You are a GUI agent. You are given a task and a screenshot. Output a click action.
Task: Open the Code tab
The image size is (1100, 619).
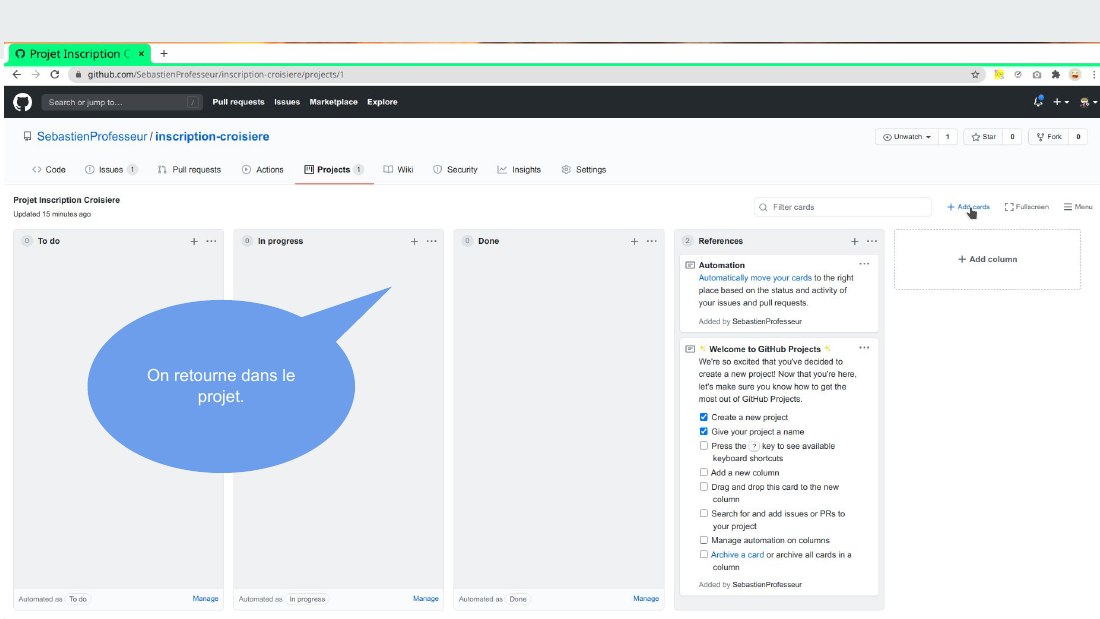click(49, 170)
